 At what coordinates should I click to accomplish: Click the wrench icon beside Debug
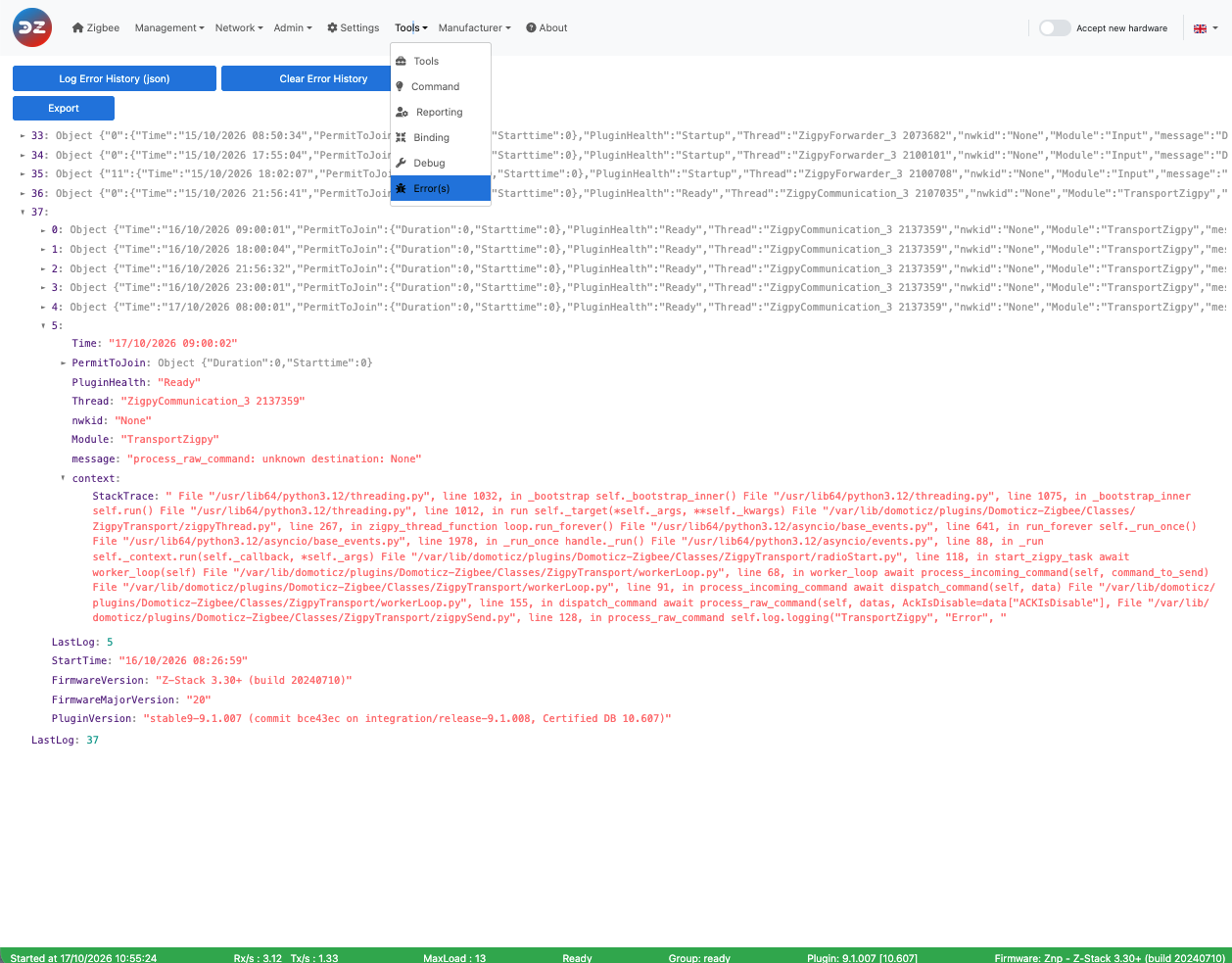(401, 163)
